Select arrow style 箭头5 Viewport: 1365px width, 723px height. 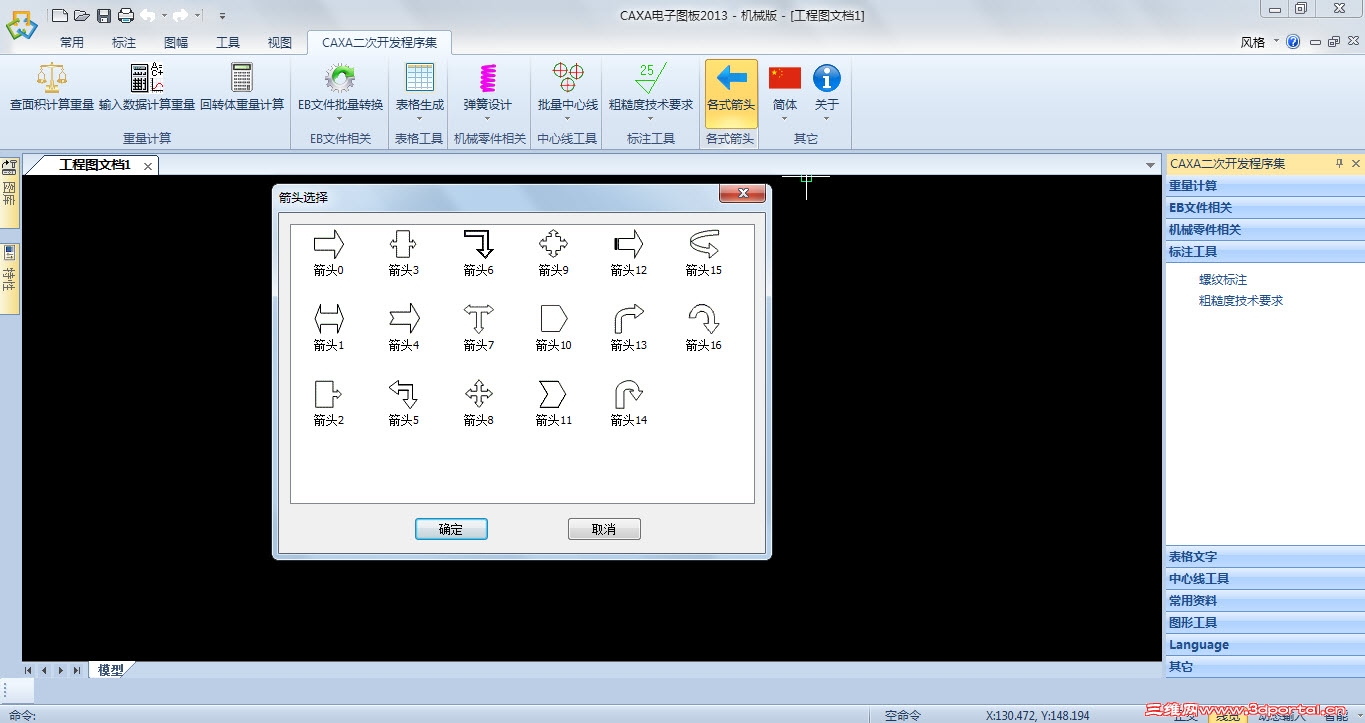coord(403,402)
